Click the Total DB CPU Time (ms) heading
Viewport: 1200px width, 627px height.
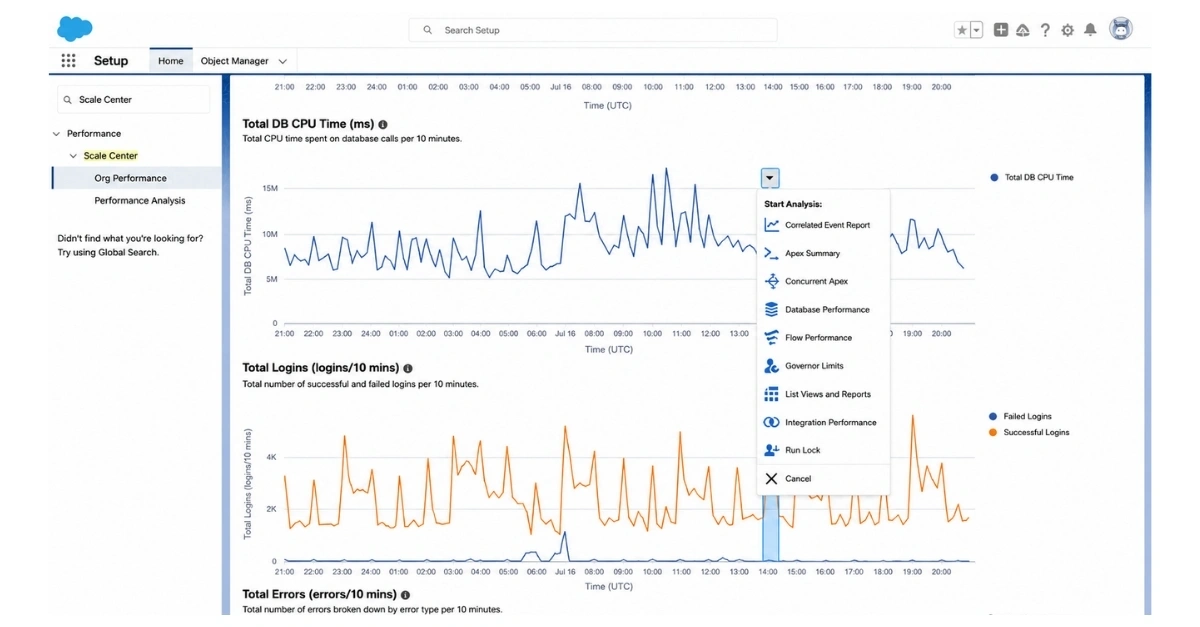[308, 124]
